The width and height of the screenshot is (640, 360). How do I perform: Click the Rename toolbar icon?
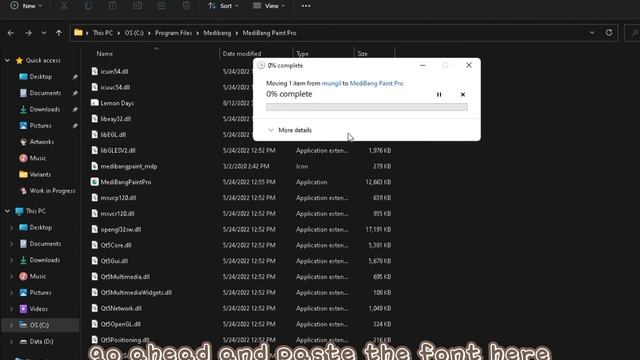click(138, 6)
